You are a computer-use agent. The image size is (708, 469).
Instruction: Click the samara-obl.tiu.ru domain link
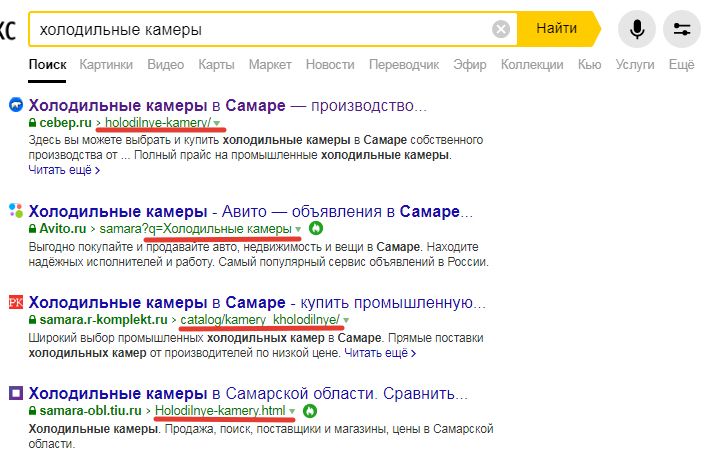click(91, 411)
